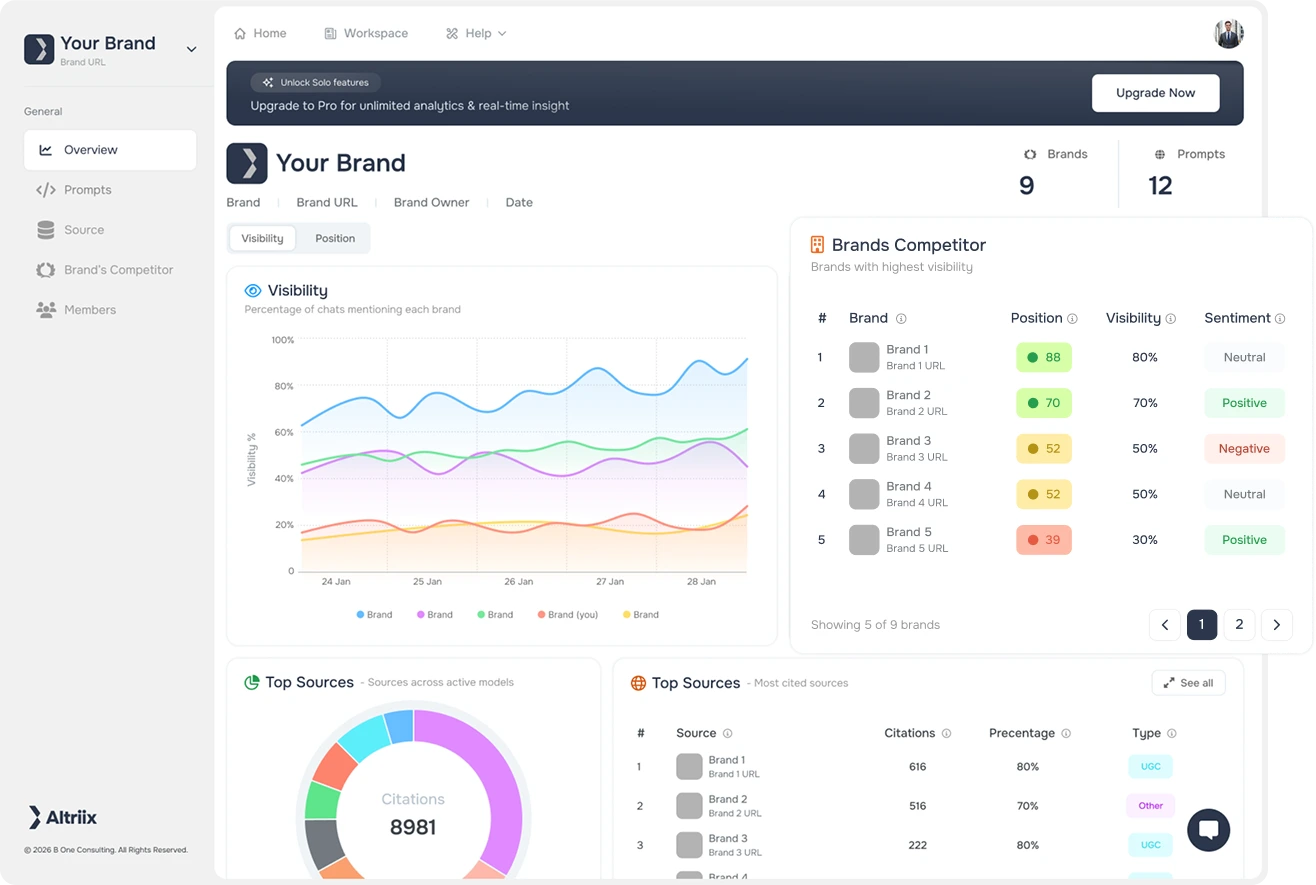Viewport: 1316px width, 885px height.
Task: Click the 28 Jan axis label
Action: pyautogui.click(x=701, y=582)
